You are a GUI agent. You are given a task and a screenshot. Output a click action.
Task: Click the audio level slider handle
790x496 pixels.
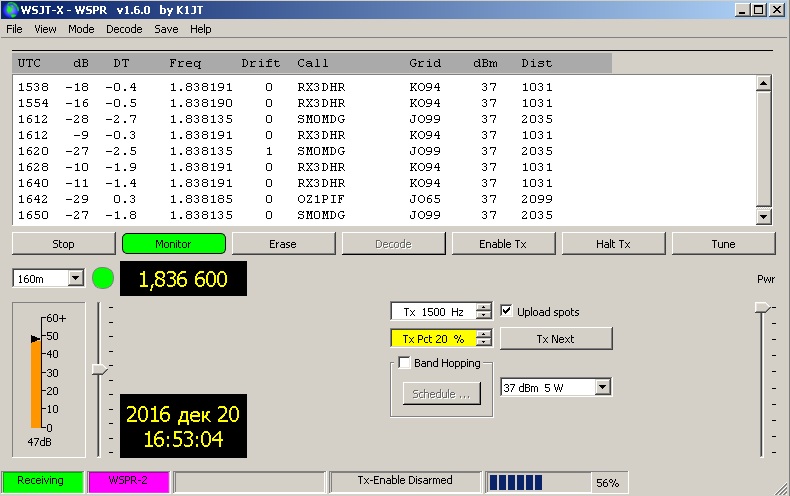(99, 369)
